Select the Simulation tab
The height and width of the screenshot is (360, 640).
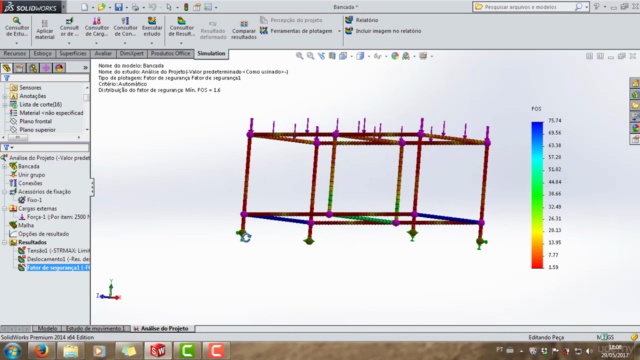[x=211, y=53]
